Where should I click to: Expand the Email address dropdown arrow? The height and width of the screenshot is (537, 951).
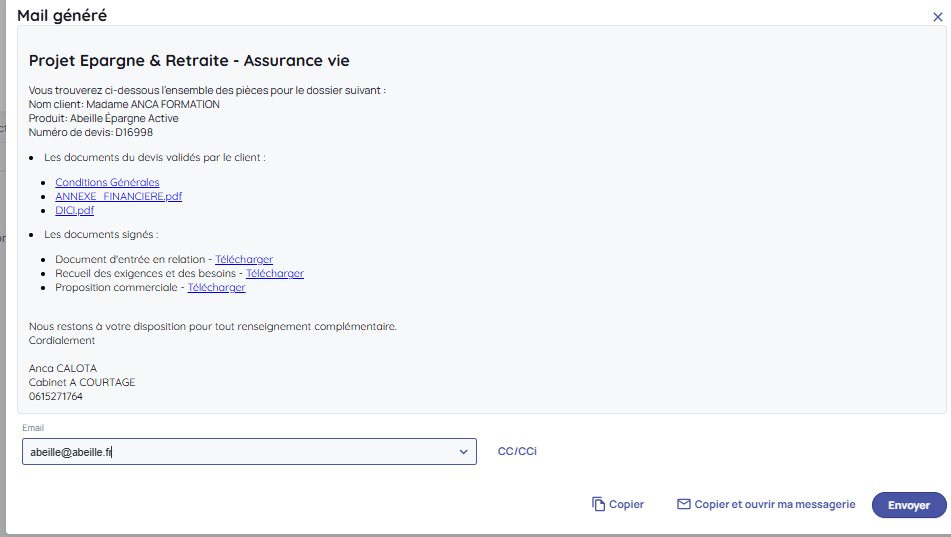tap(464, 452)
